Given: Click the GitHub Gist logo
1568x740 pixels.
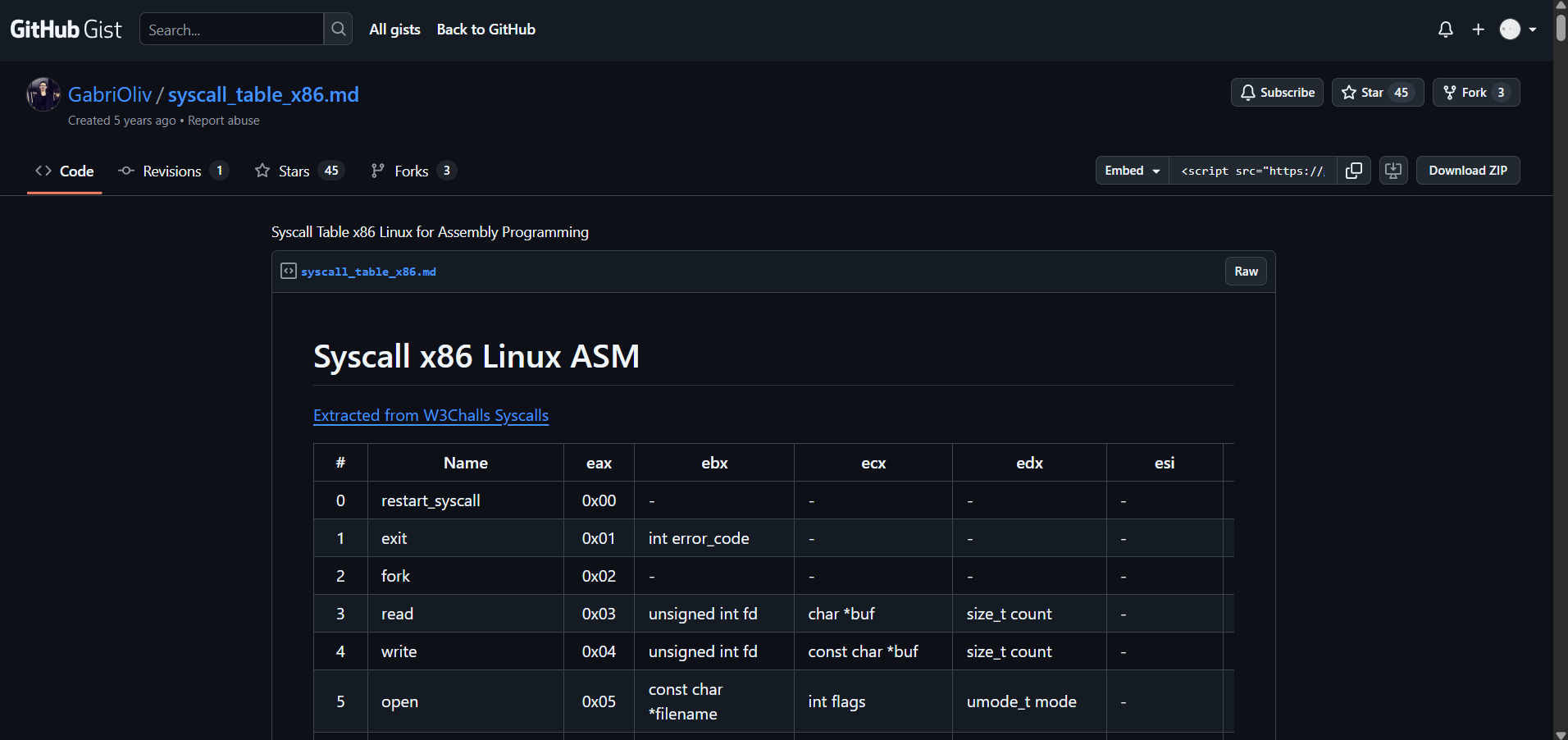Looking at the screenshot, I should coord(66,30).
